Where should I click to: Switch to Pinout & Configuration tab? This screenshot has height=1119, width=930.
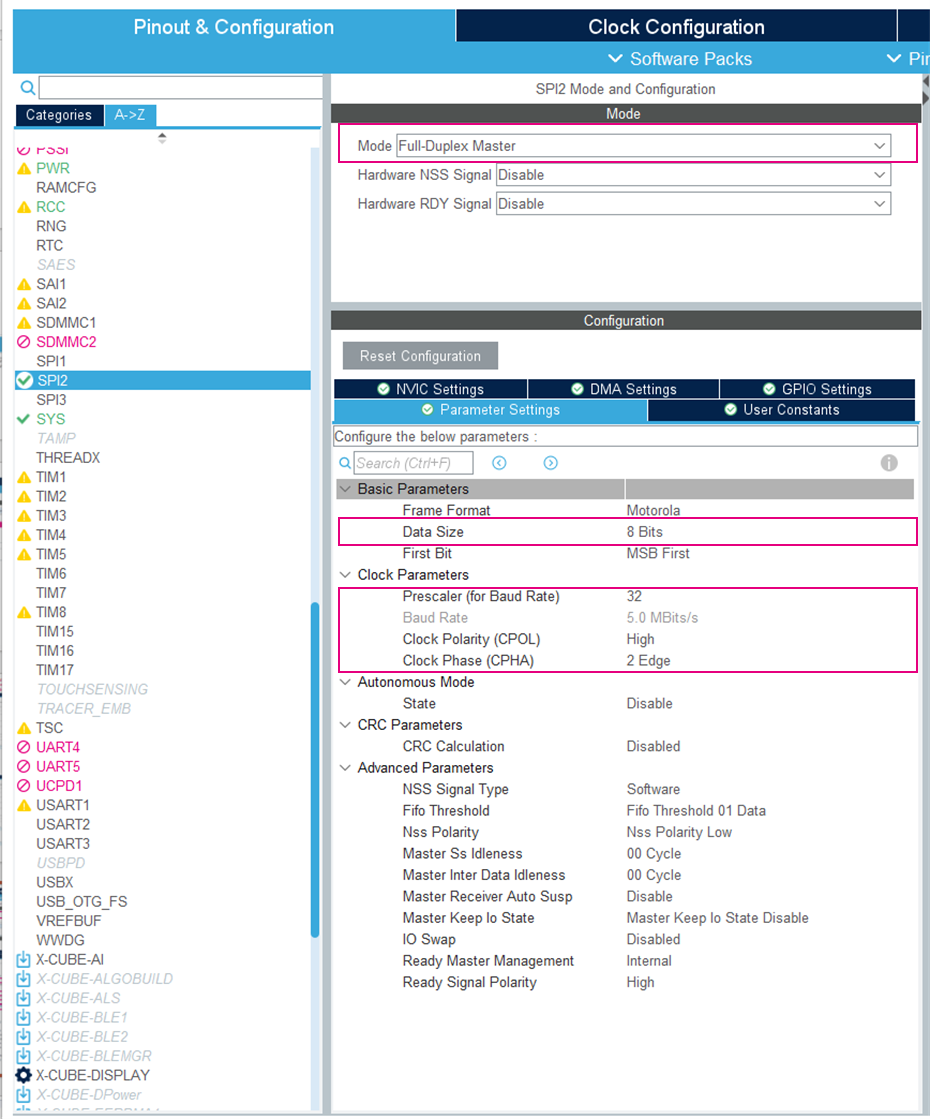pos(233,26)
